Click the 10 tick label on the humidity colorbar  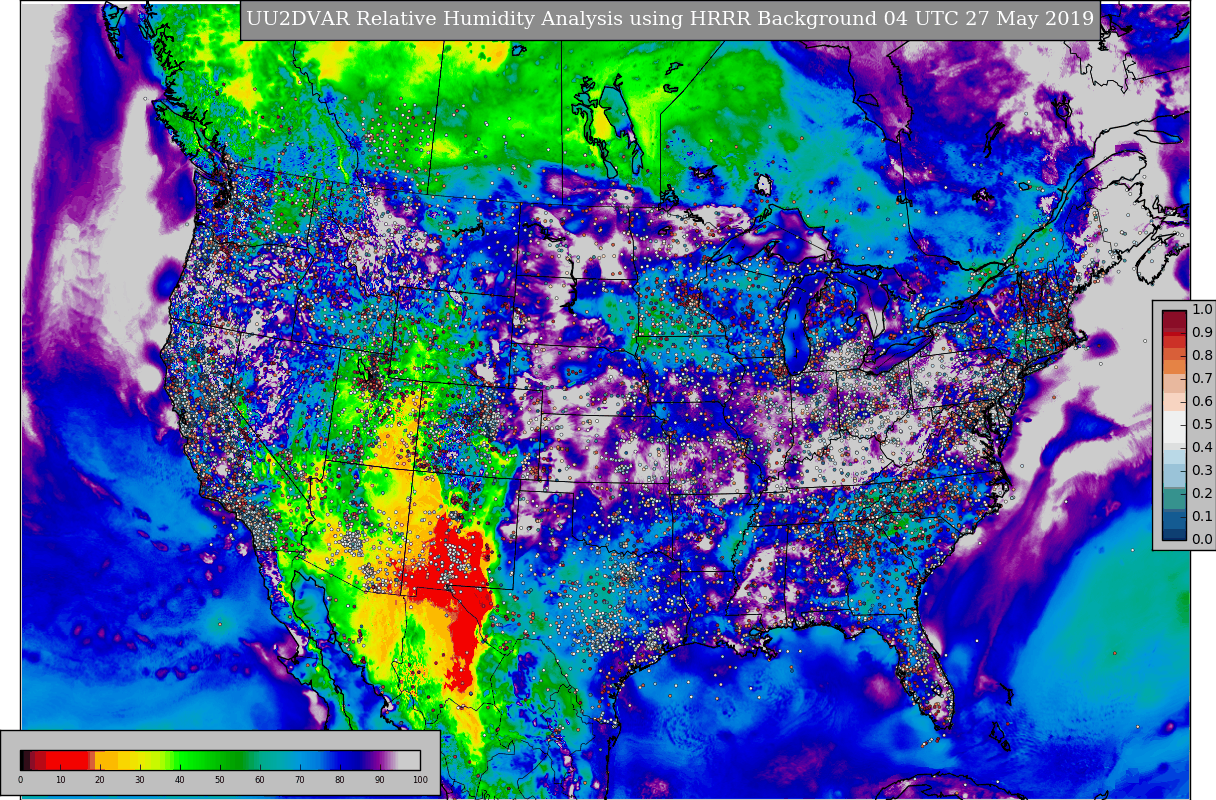[x=60, y=780]
